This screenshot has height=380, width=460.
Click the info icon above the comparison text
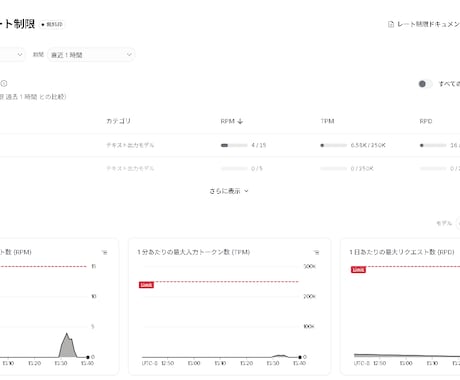[4, 83]
